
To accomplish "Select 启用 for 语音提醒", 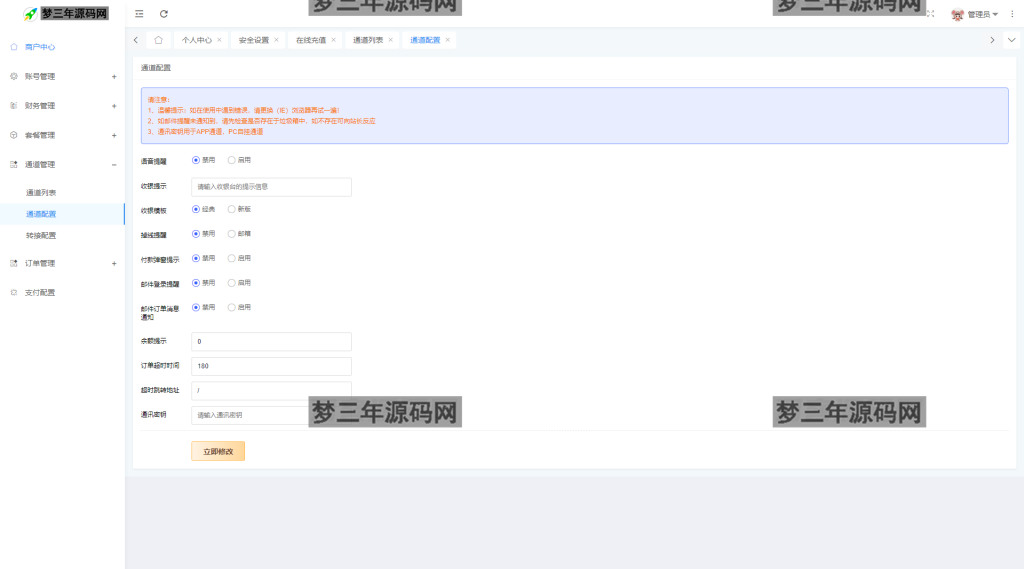I will [232, 160].
